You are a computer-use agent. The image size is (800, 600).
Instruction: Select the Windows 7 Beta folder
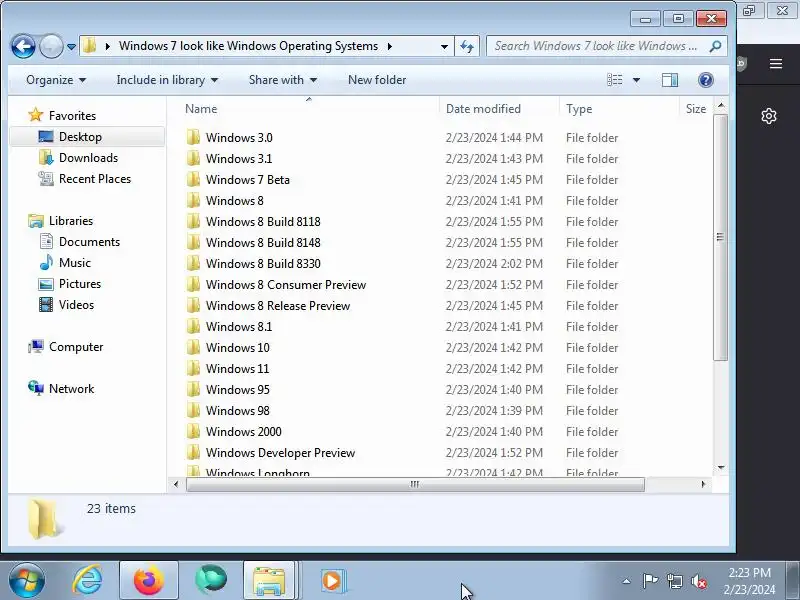247,180
